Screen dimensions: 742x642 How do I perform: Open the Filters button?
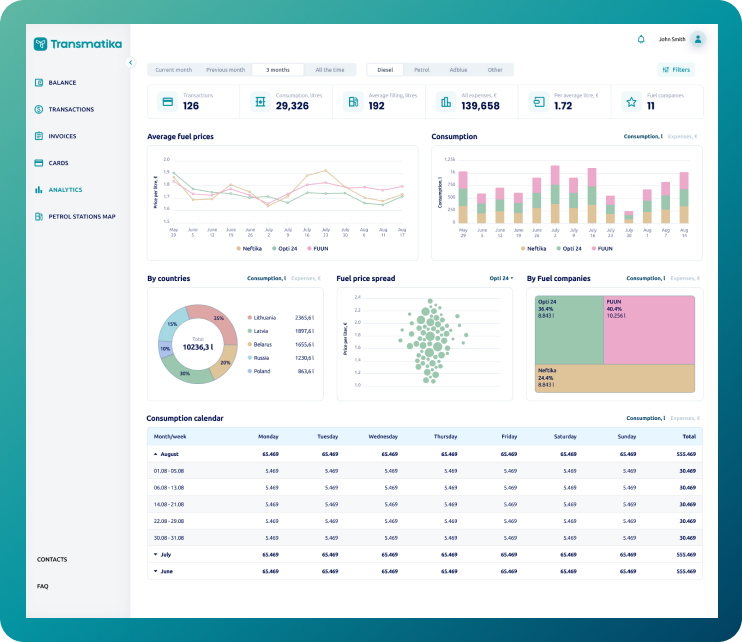[676, 70]
